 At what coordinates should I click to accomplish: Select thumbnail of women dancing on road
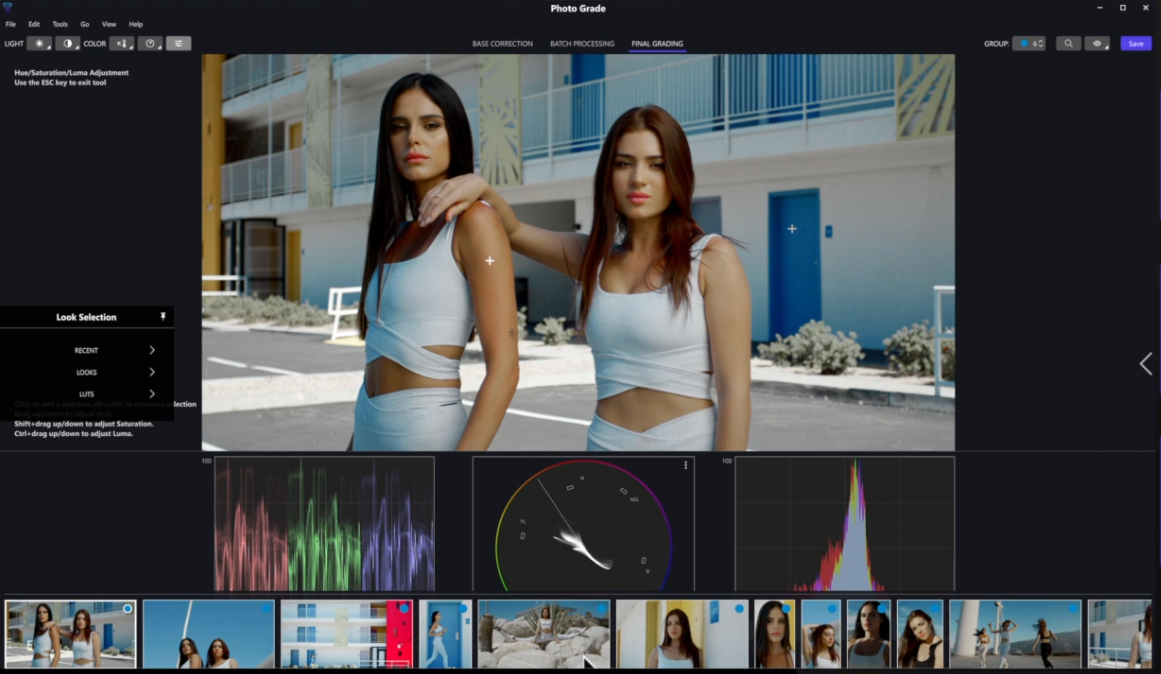coord(1015,634)
